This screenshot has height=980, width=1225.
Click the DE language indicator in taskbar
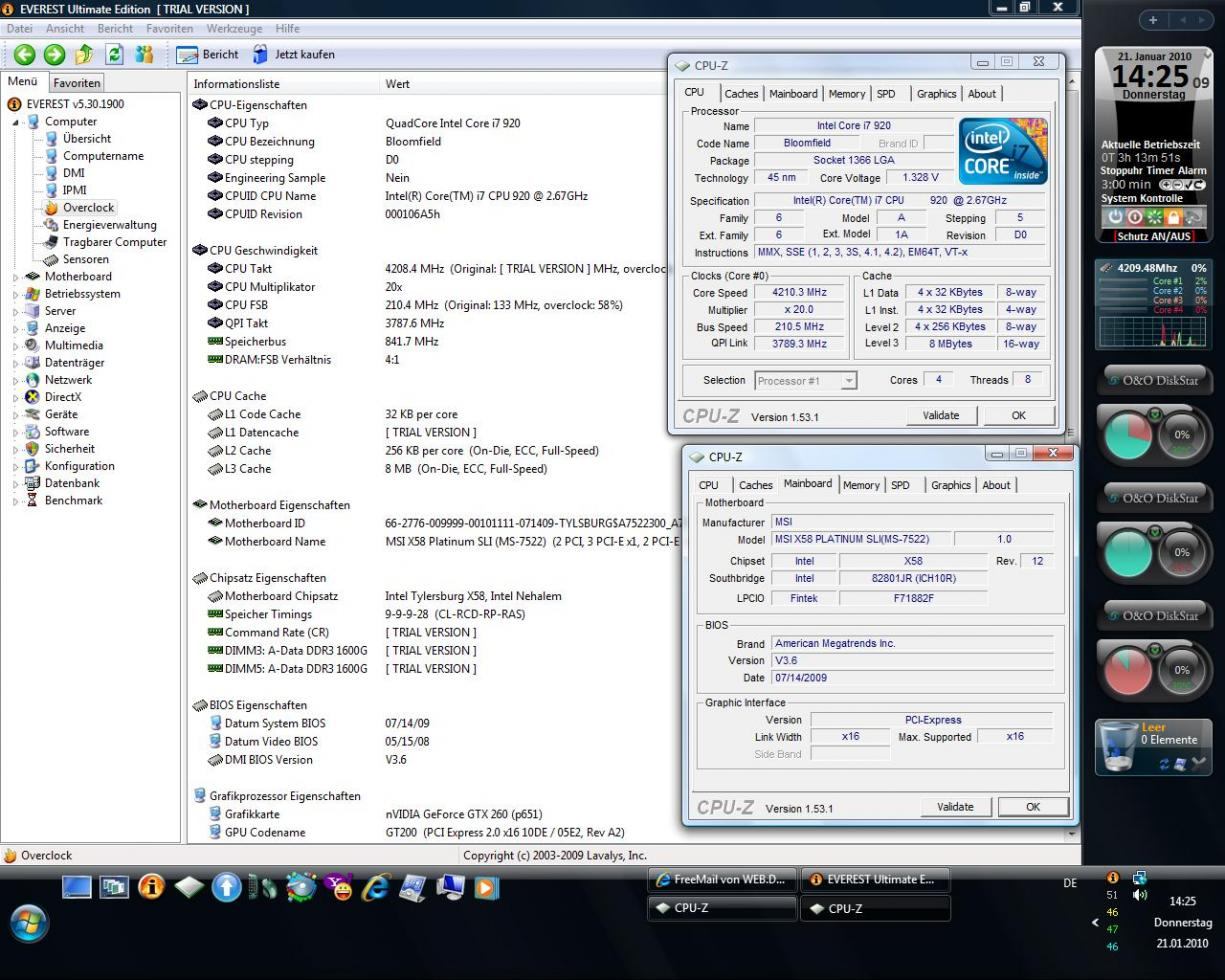coord(1070,883)
